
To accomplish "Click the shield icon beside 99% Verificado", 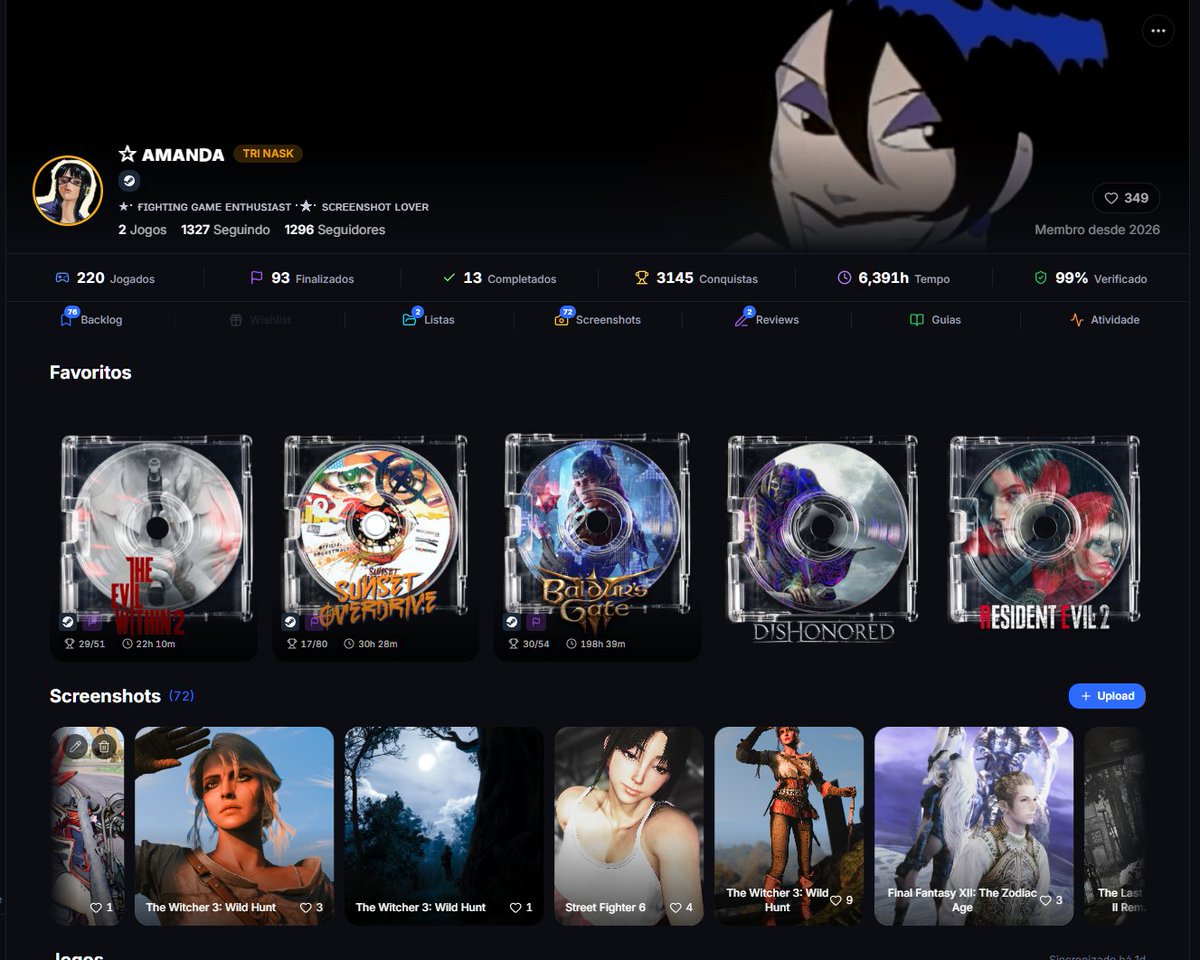I will [x=1041, y=278].
